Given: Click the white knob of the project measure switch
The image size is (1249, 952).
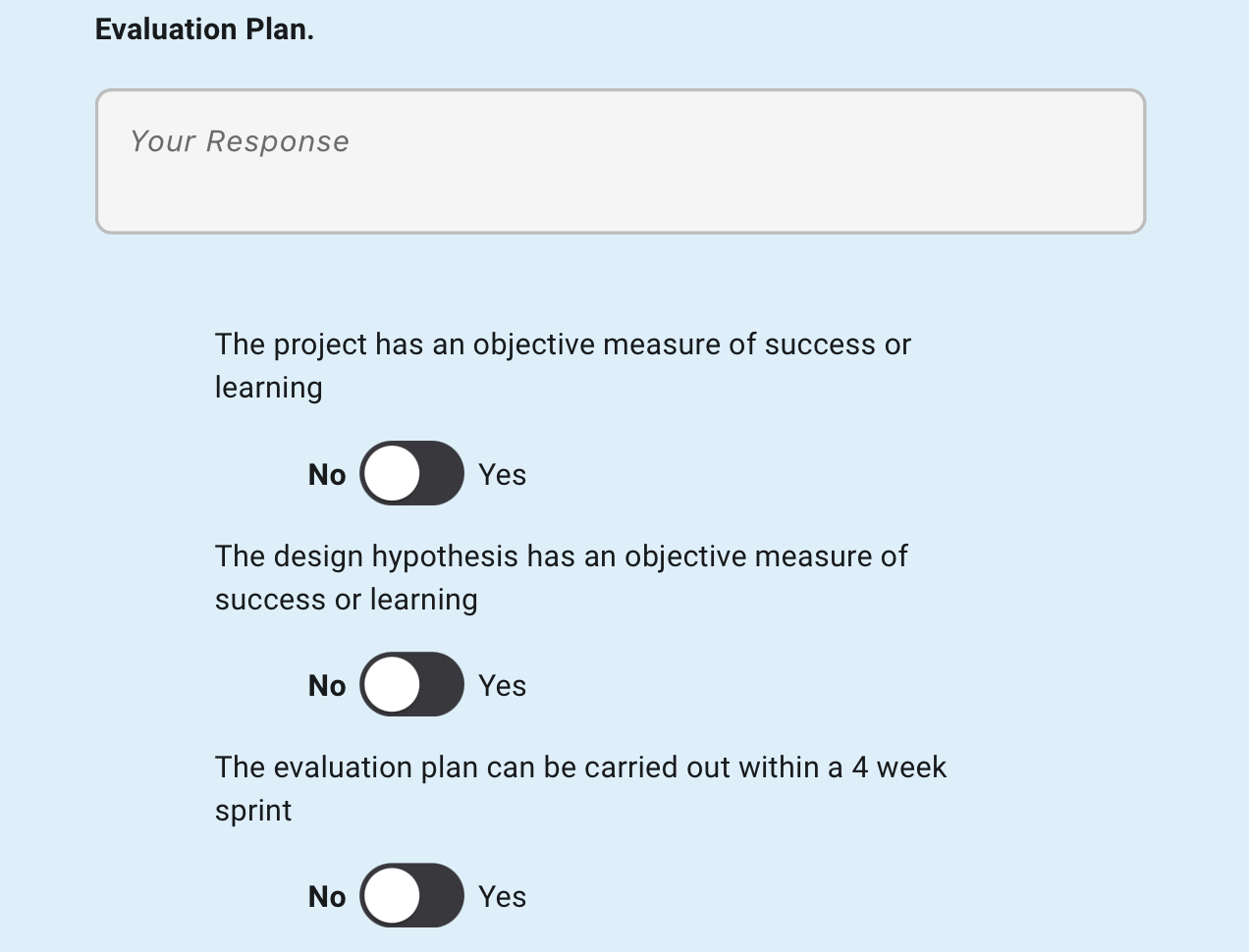Looking at the screenshot, I should [x=392, y=474].
